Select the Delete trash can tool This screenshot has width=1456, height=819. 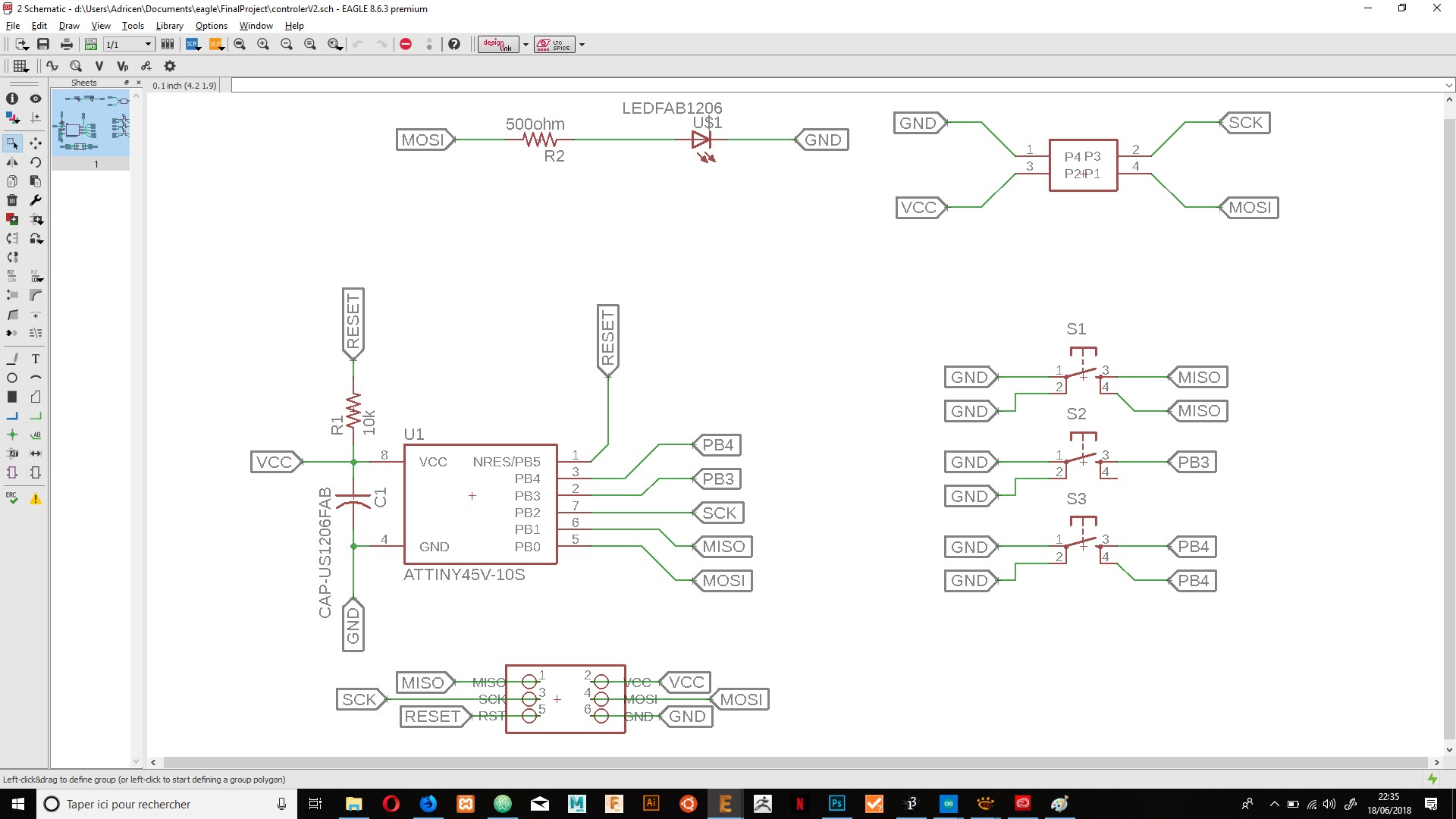point(12,200)
